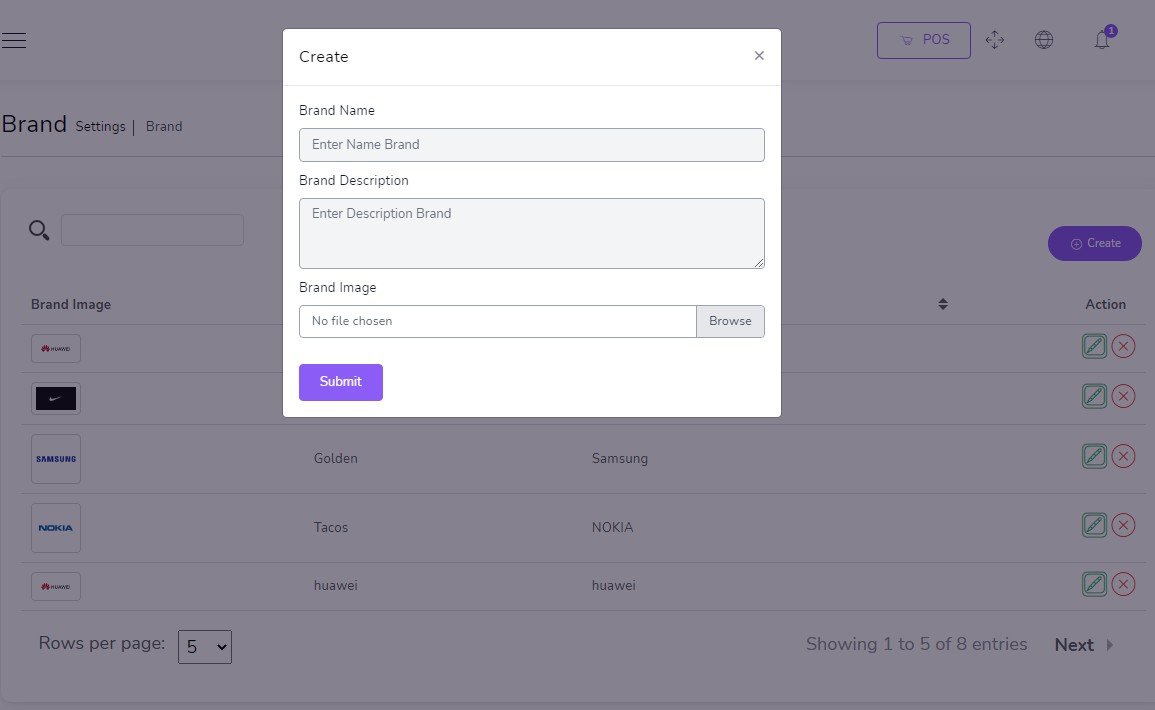Image resolution: width=1155 pixels, height=710 pixels.
Task: Focus the Brand Name input field
Action: [x=531, y=144]
